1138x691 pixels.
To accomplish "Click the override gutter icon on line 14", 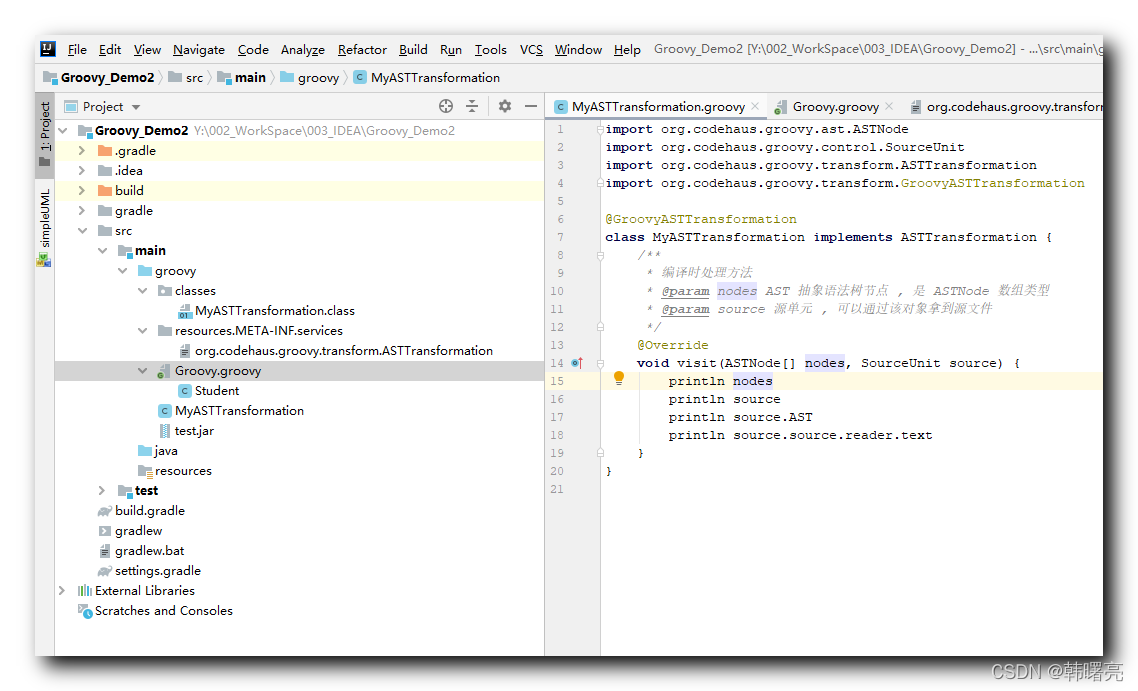I will pyautogui.click(x=577, y=363).
